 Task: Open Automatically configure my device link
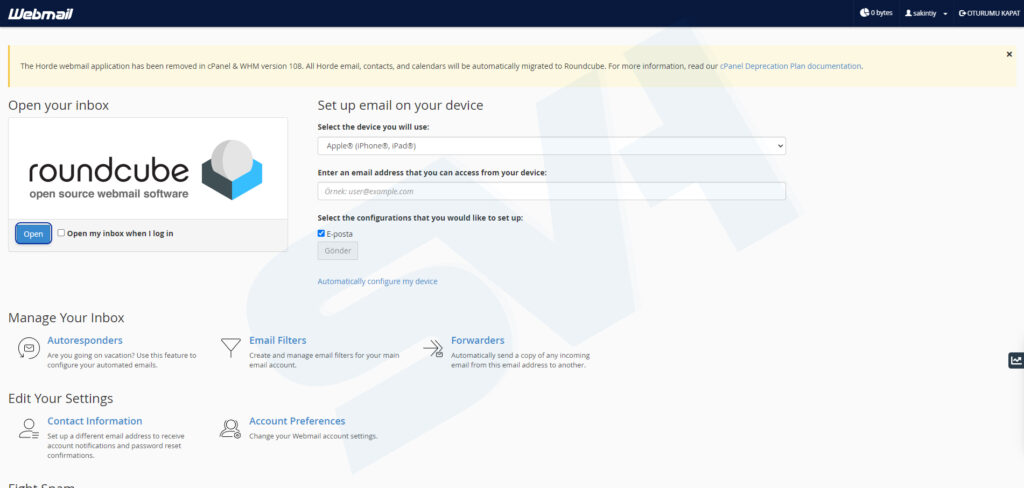377,282
